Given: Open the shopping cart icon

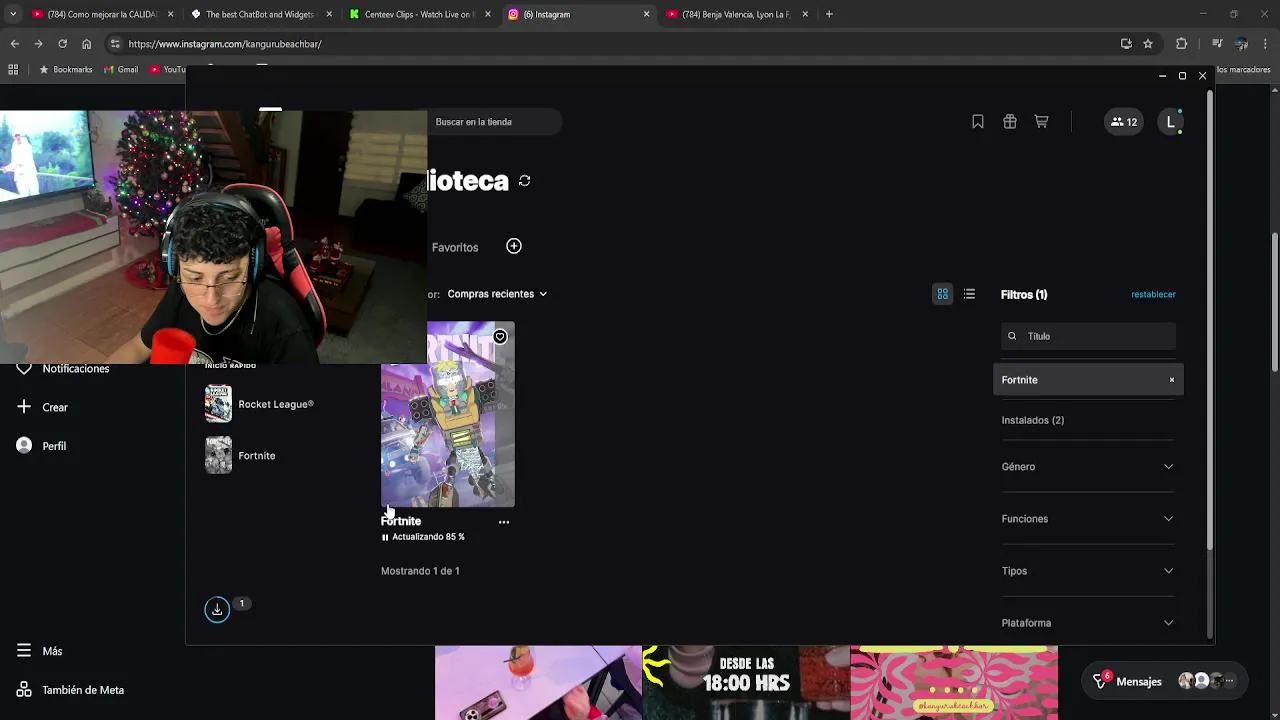Looking at the screenshot, I should pos(1041,122).
